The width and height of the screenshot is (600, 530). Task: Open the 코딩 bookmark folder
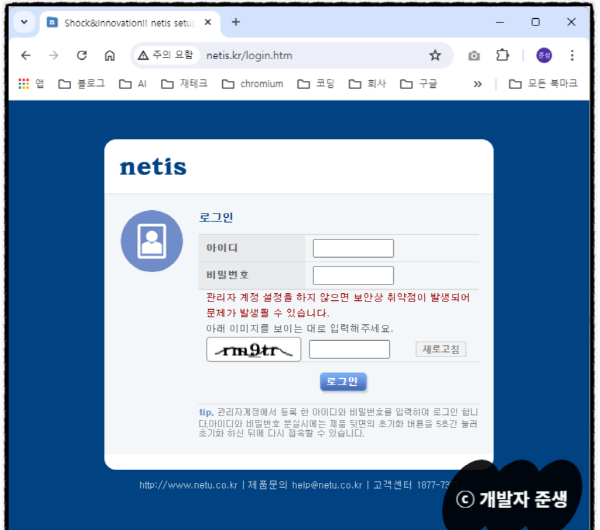(316, 84)
